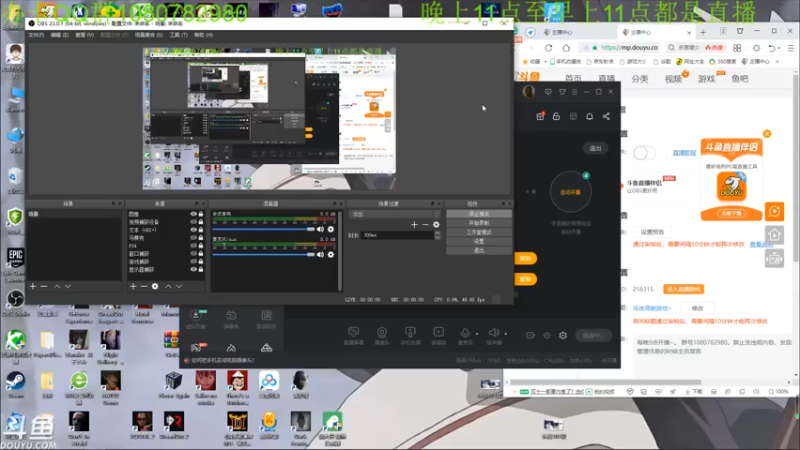This screenshot has height=450, width=800.
Task: Toggle visibility of 视频捕获设备 source
Action: pyautogui.click(x=193, y=222)
